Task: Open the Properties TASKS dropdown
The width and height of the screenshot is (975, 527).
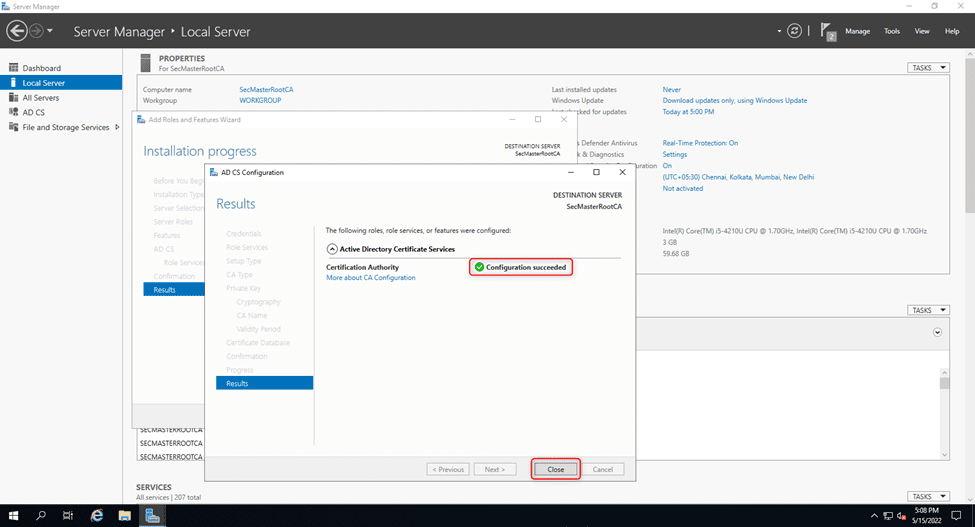Action: pyautogui.click(x=928, y=68)
